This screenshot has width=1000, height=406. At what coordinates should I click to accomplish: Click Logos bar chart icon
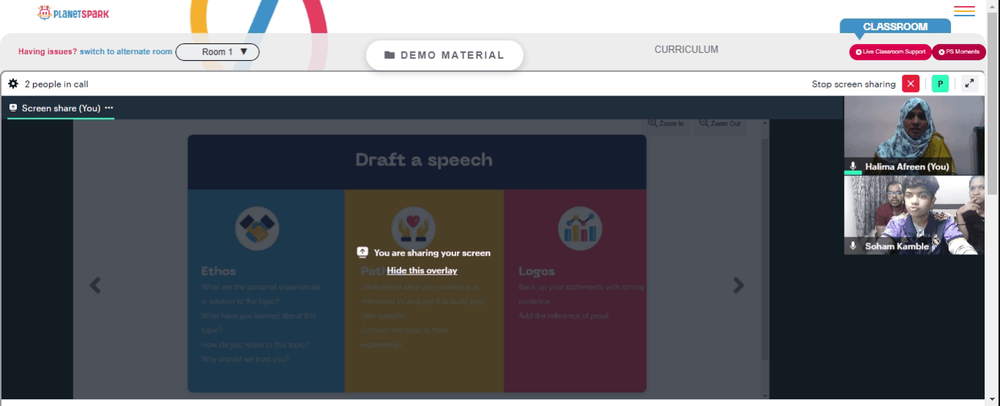[580, 229]
